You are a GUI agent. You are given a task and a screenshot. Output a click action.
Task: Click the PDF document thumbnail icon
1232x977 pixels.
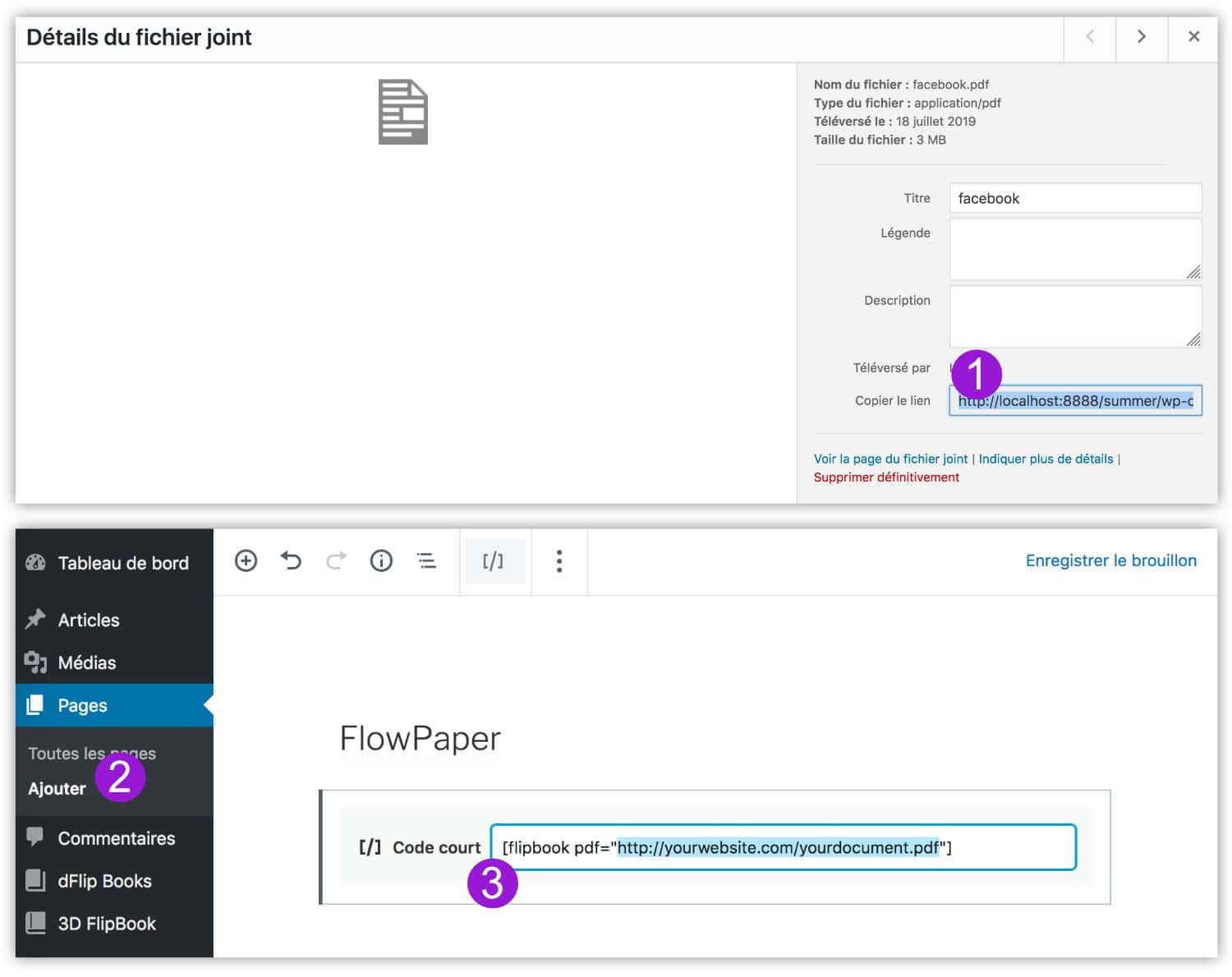point(402,112)
